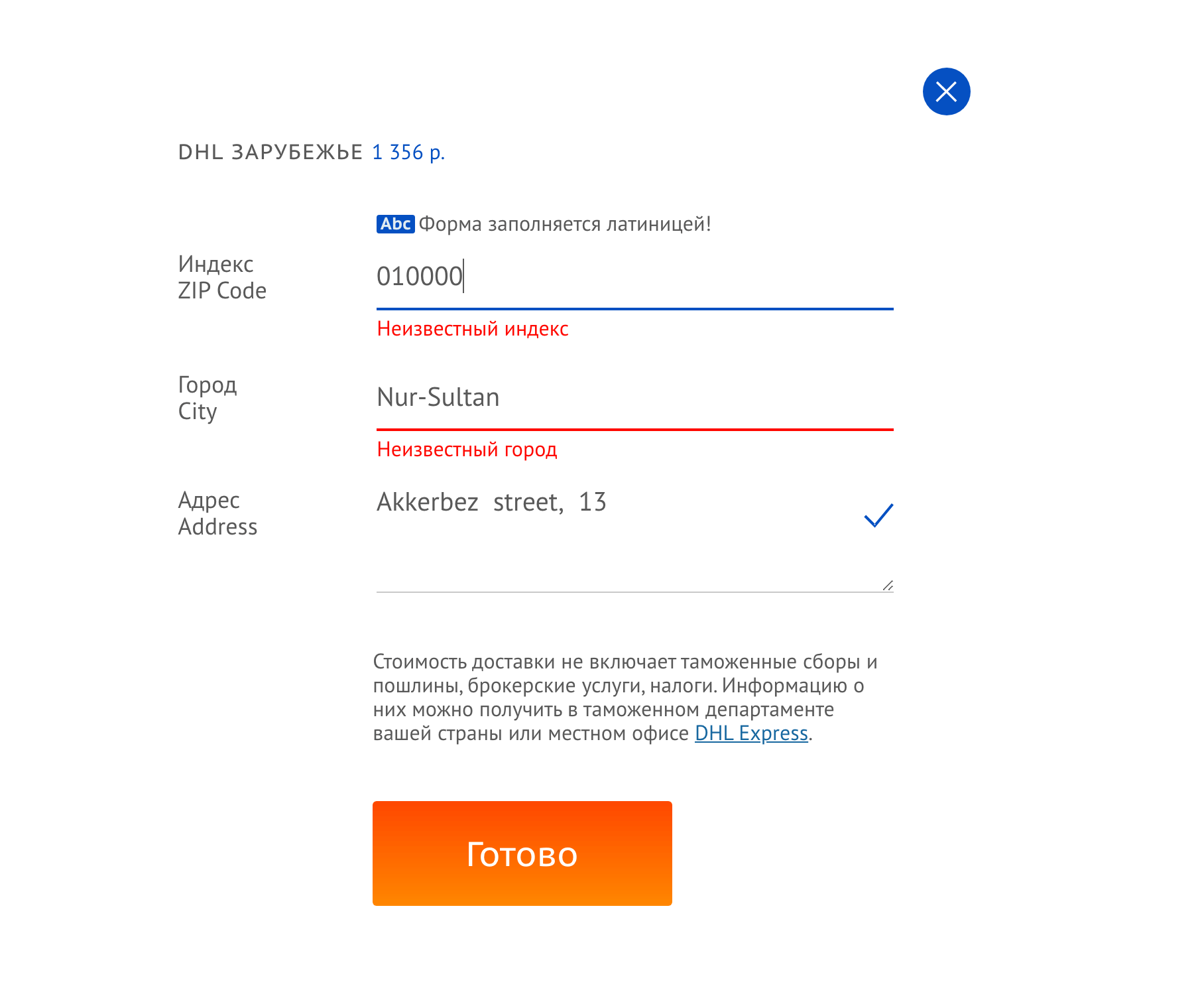The height and width of the screenshot is (1008, 1200).
Task: Open the DHL Express link
Action: pos(751,733)
